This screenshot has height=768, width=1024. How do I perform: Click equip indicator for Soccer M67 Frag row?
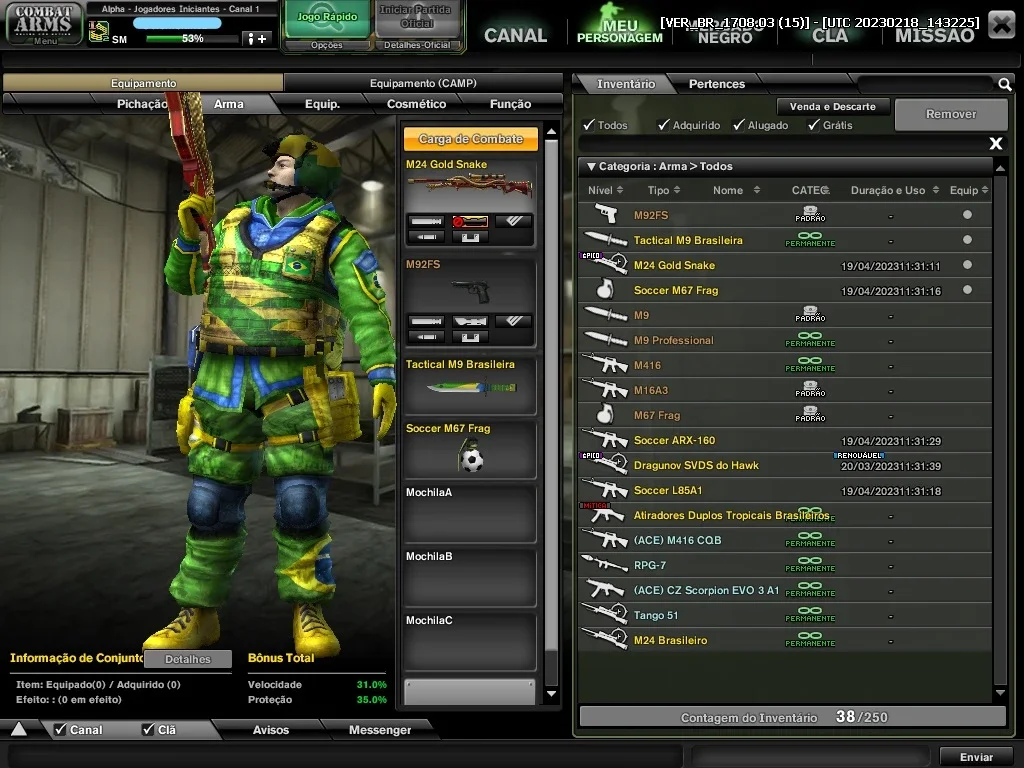click(x=967, y=289)
